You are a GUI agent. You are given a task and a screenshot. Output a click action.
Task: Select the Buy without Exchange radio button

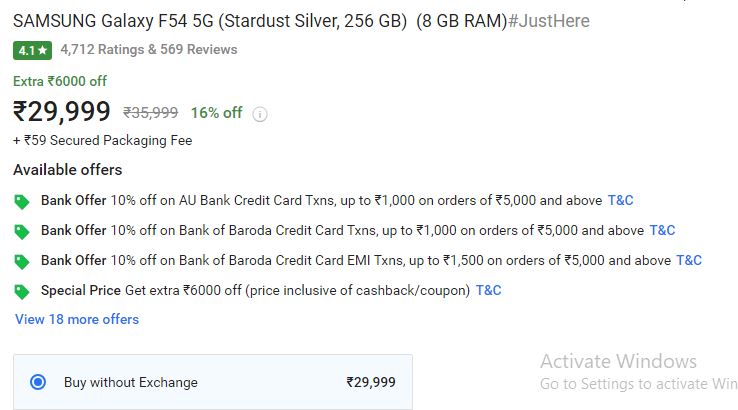38,382
